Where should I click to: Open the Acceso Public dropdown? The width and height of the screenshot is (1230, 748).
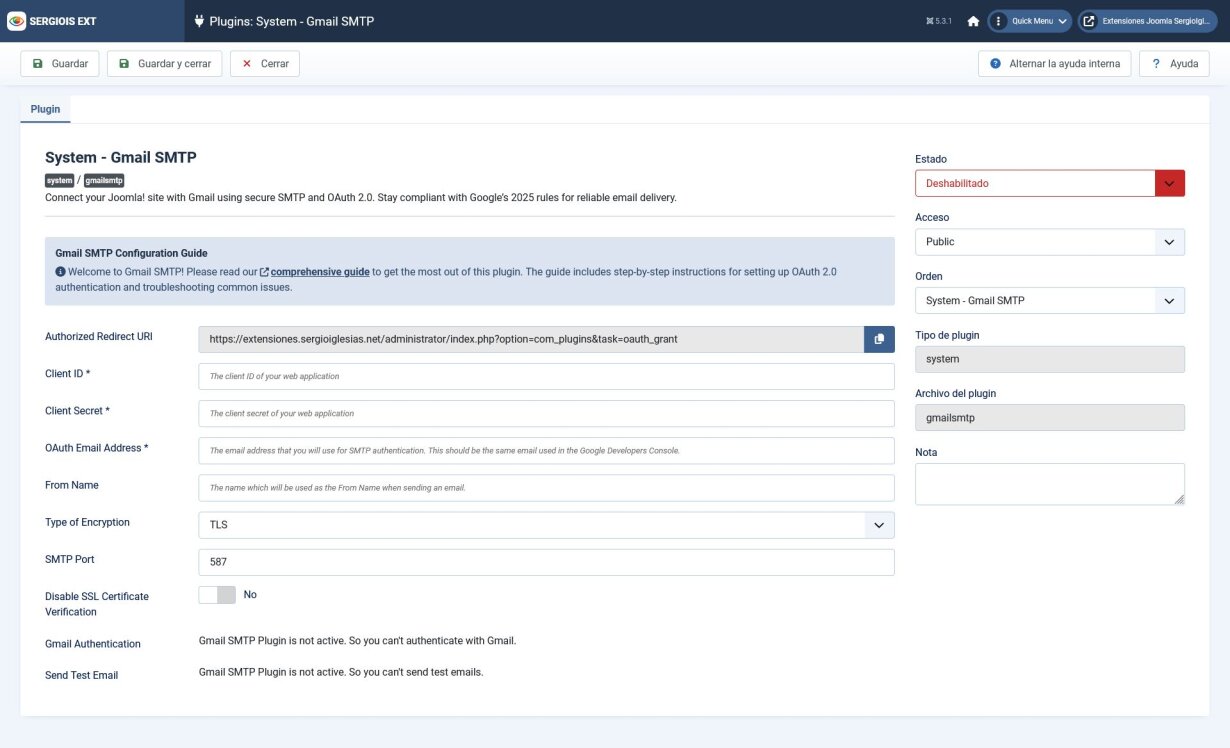1050,242
